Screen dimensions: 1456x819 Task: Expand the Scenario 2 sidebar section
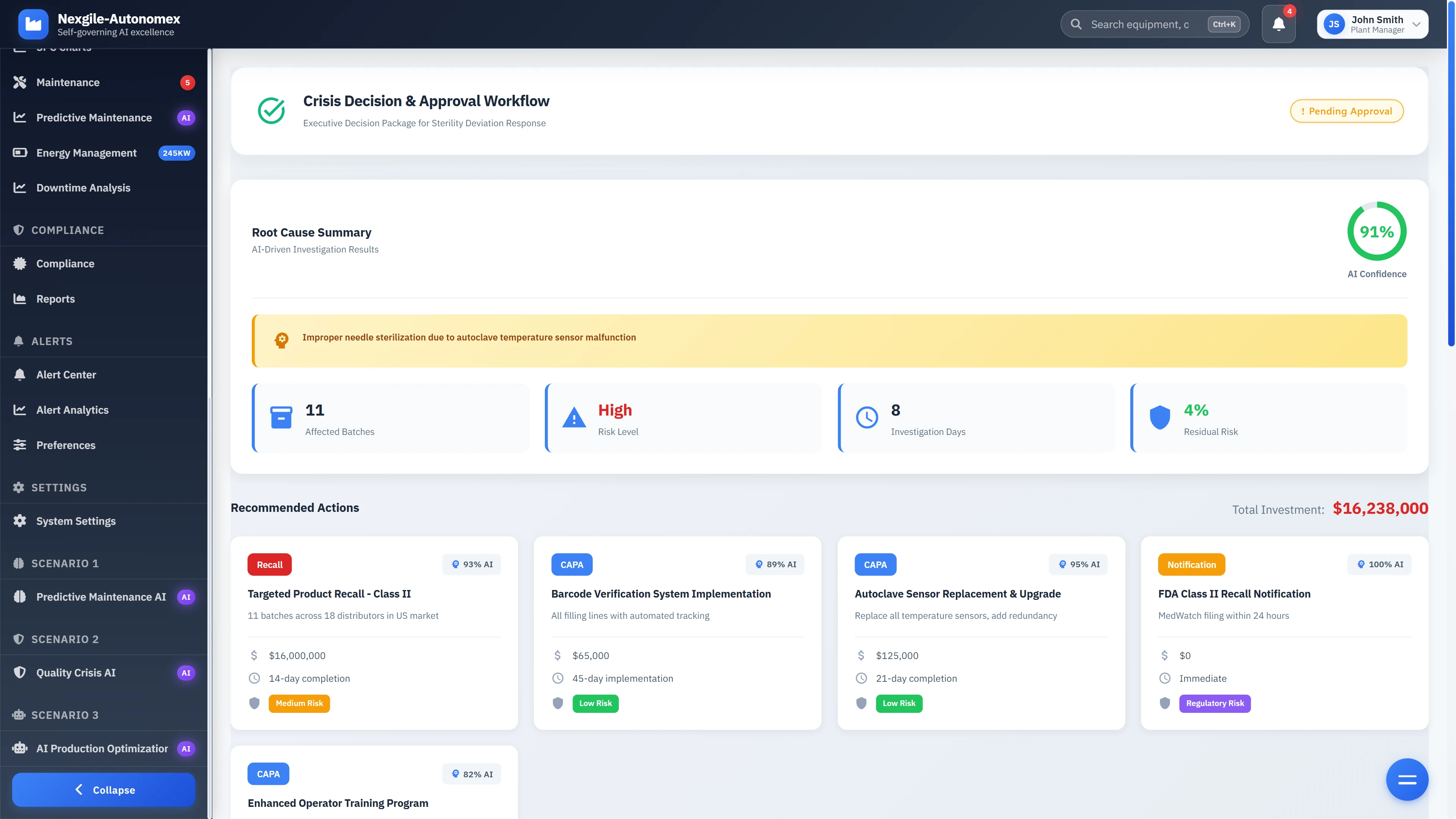tap(64, 639)
